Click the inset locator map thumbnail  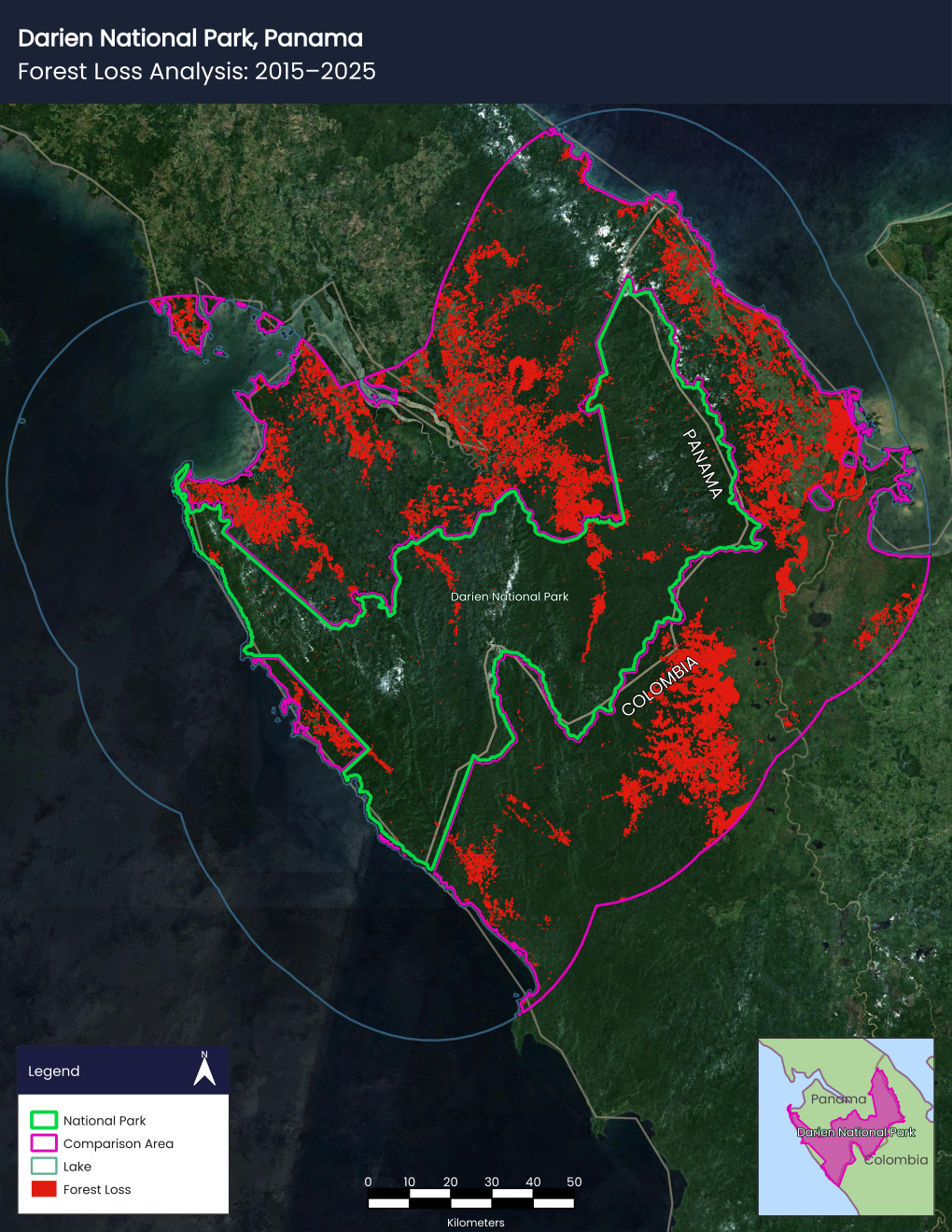point(846,1127)
